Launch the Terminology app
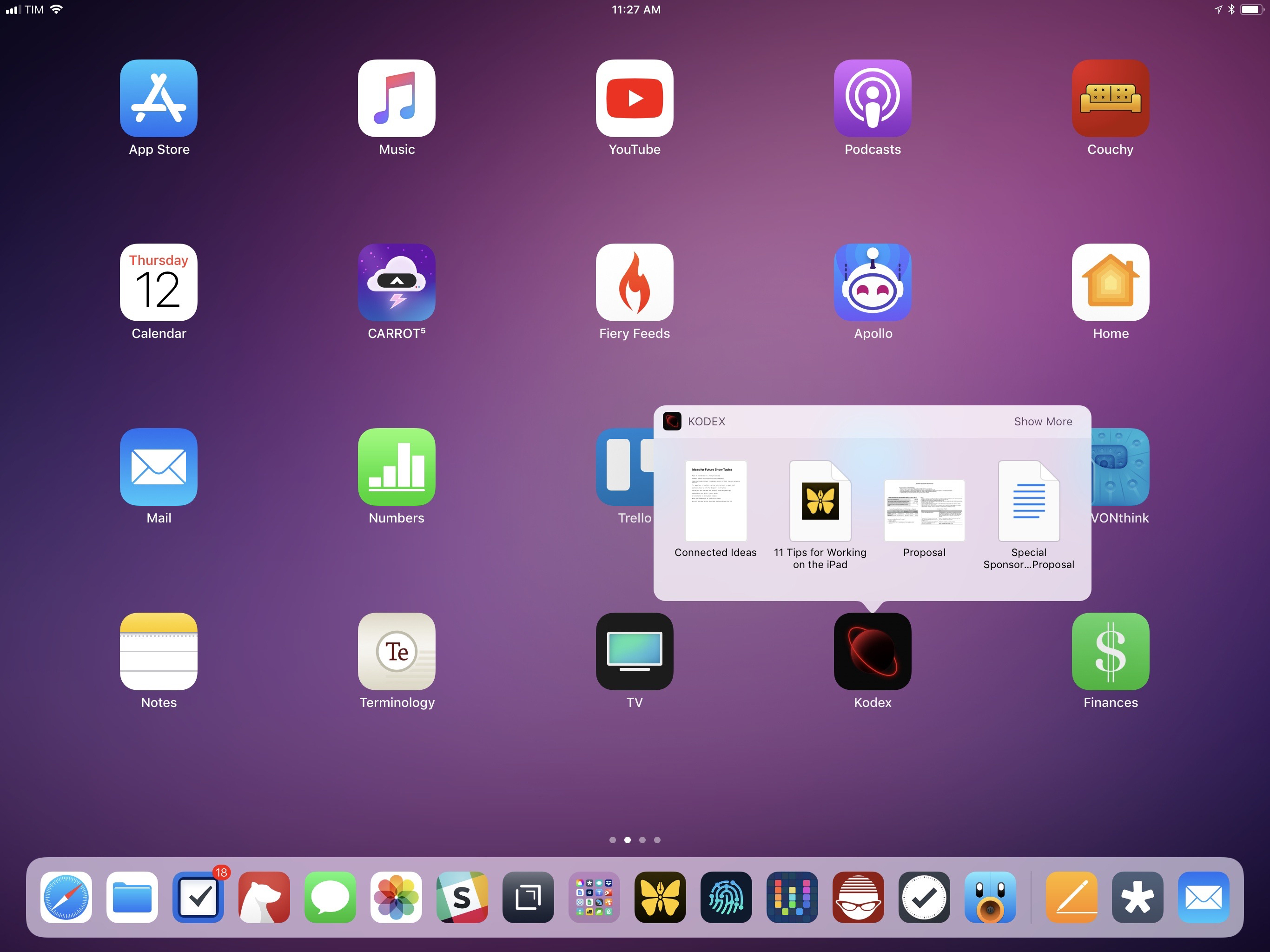The height and width of the screenshot is (952, 1270). (x=396, y=651)
